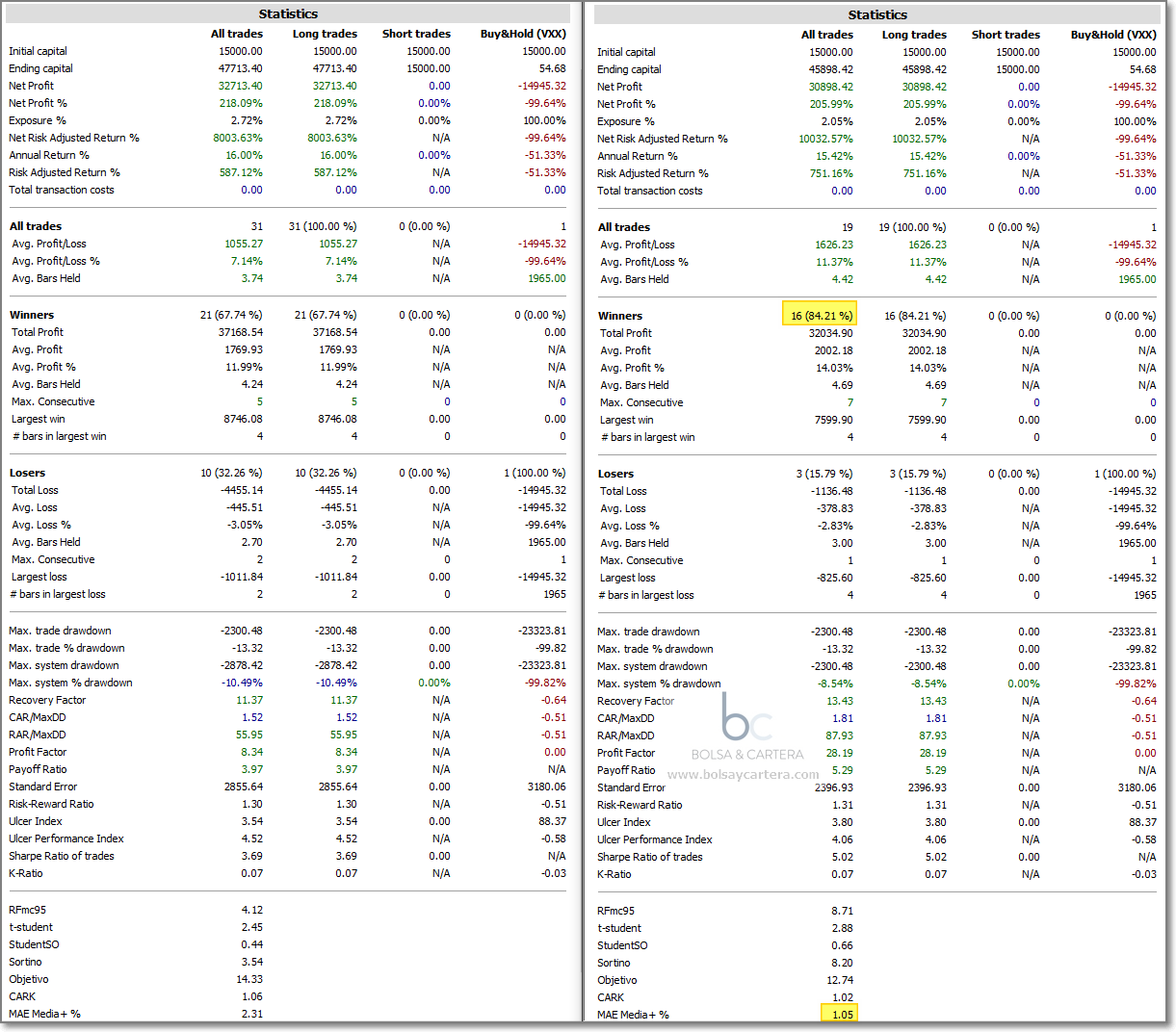This screenshot has width=1176, height=1032.
Task: Select left panel All trades ending capital 47713.40
Action: click(x=241, y=68)
